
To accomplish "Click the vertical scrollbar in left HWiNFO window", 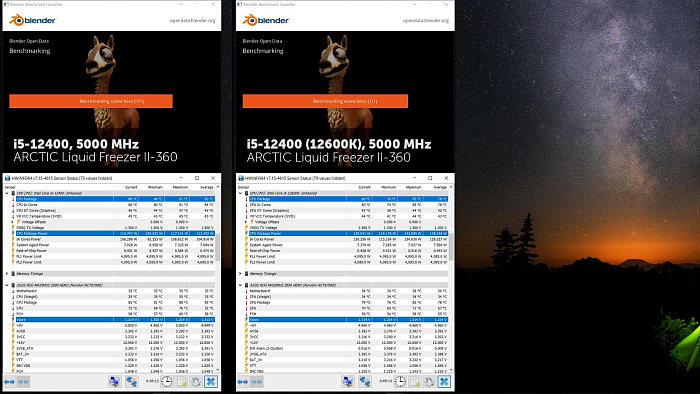I will pyautogui.click(x=218, y=279).
